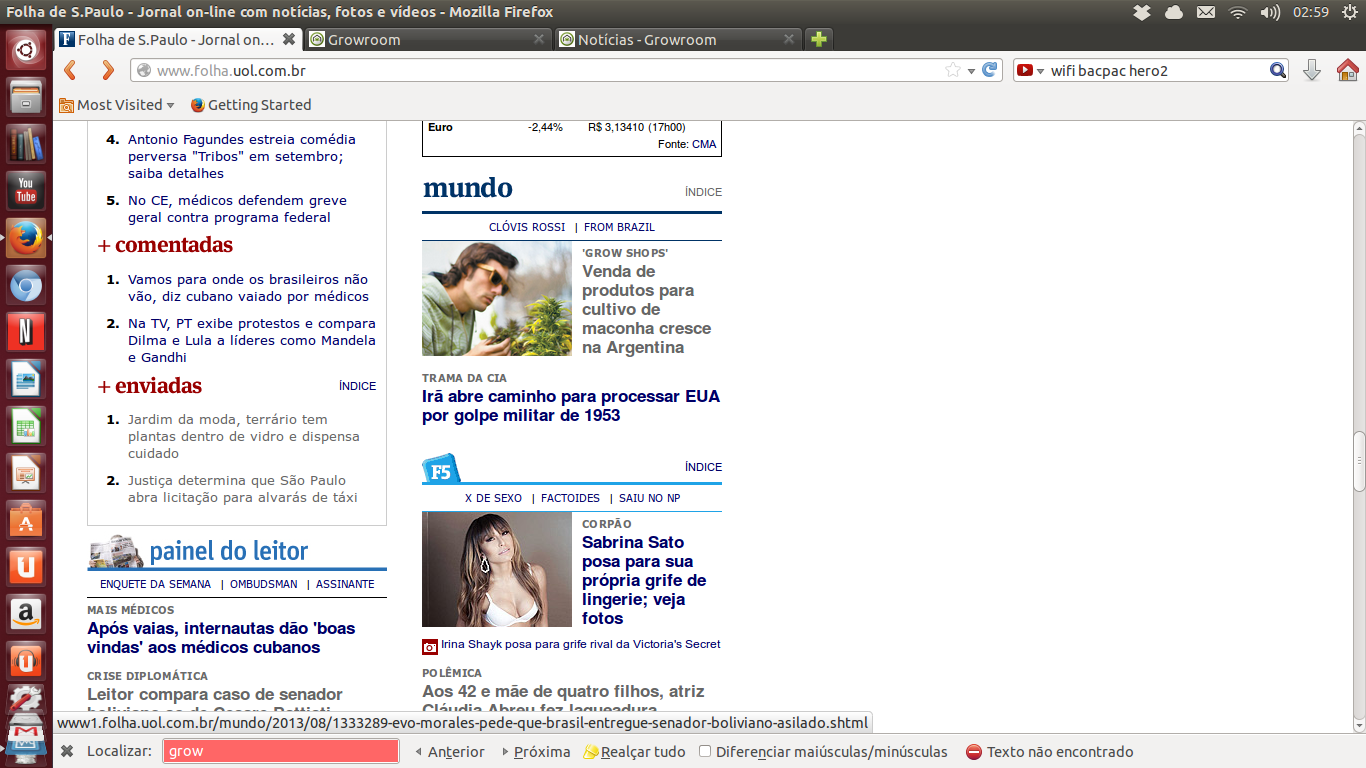Open new tab with plus icon
This screenshot has width=1366, height=768.
(819, 39)
